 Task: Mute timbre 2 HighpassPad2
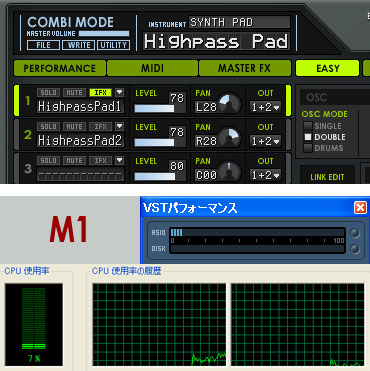[74, 126]
